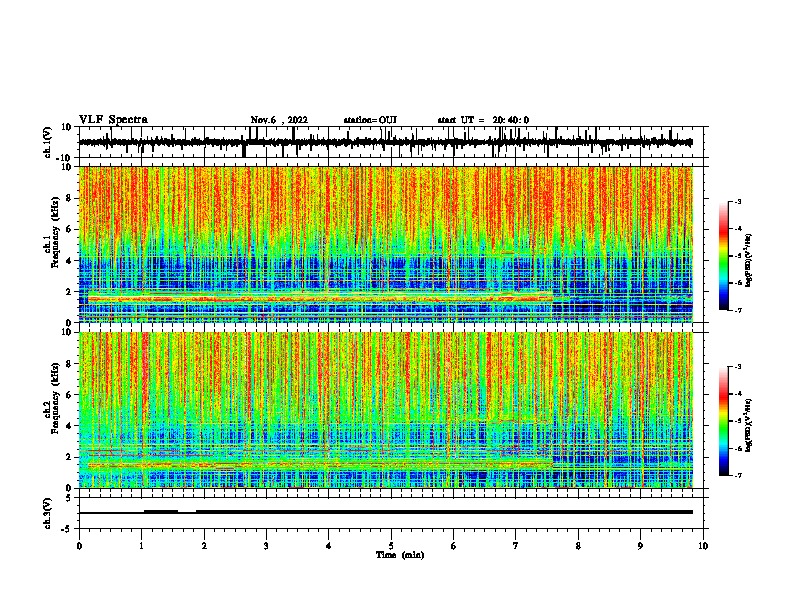The height and width of the screenshot is (612, 792).
Task: Click the "VLF Spectra" plot title
Action: [x=113, y=120]
